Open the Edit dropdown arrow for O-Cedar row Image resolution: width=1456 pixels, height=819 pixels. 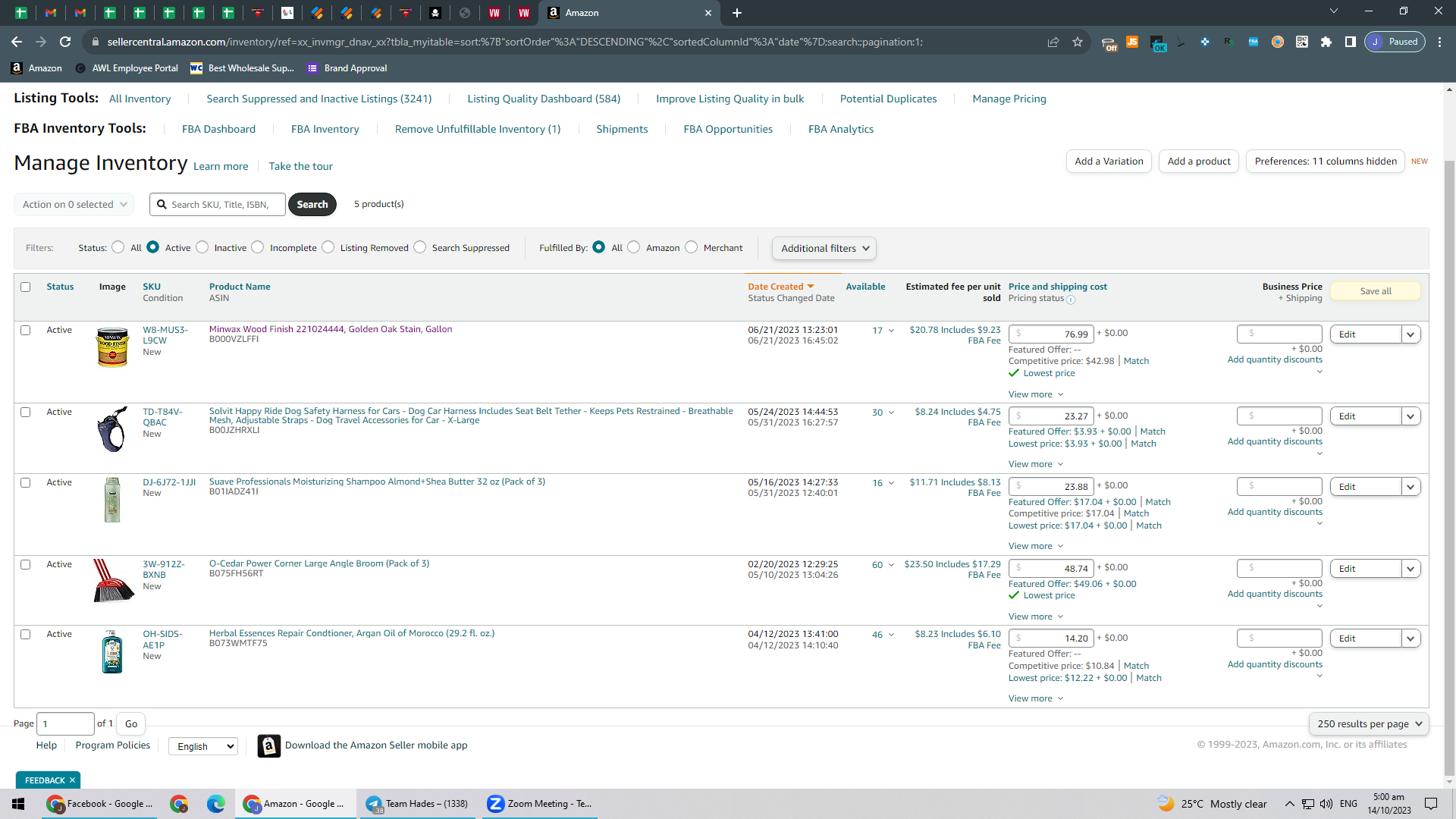click(x=1411, y=569)
